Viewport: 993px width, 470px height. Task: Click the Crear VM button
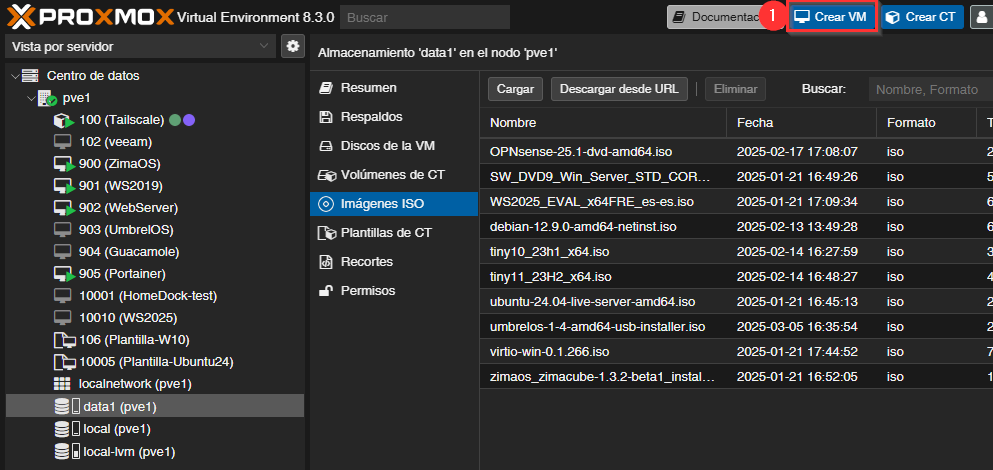[x=832, y=17]
